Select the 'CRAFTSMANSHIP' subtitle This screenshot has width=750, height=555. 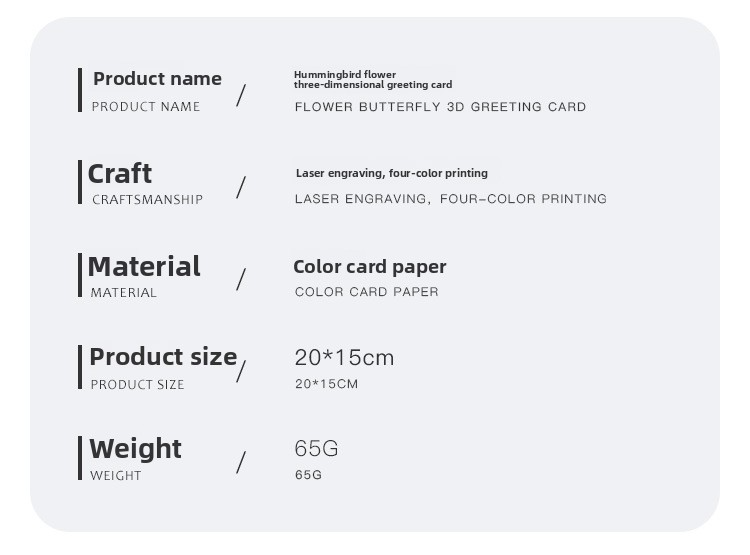147,200
